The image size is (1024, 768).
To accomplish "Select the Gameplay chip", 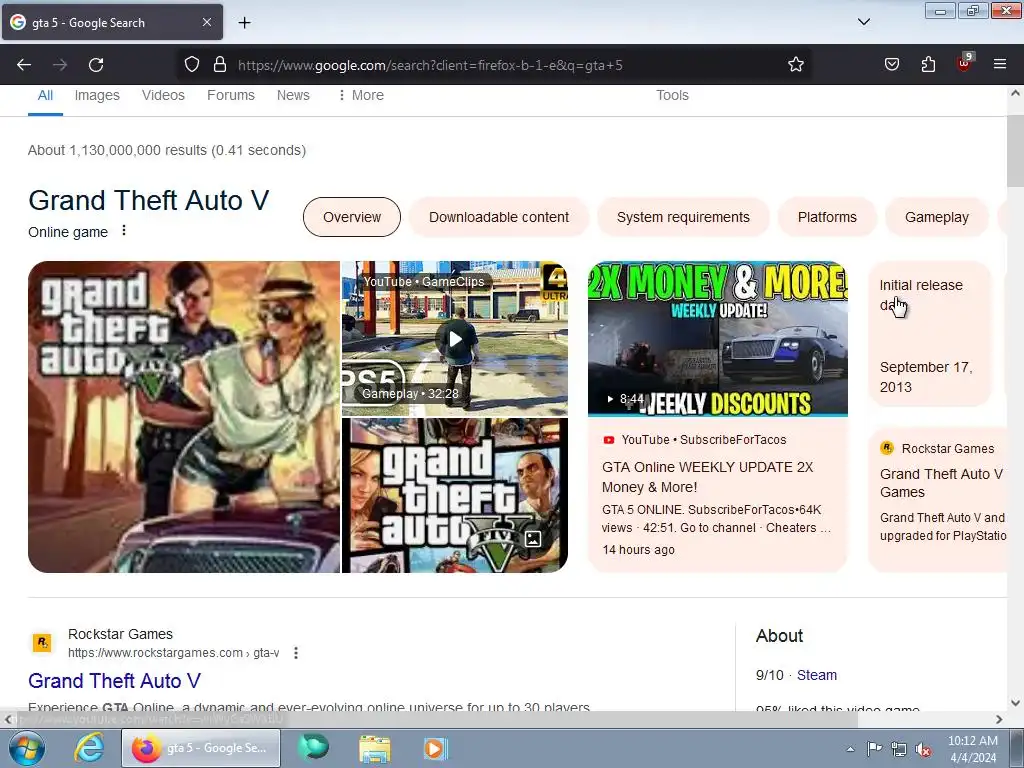I will pos(936,217).
